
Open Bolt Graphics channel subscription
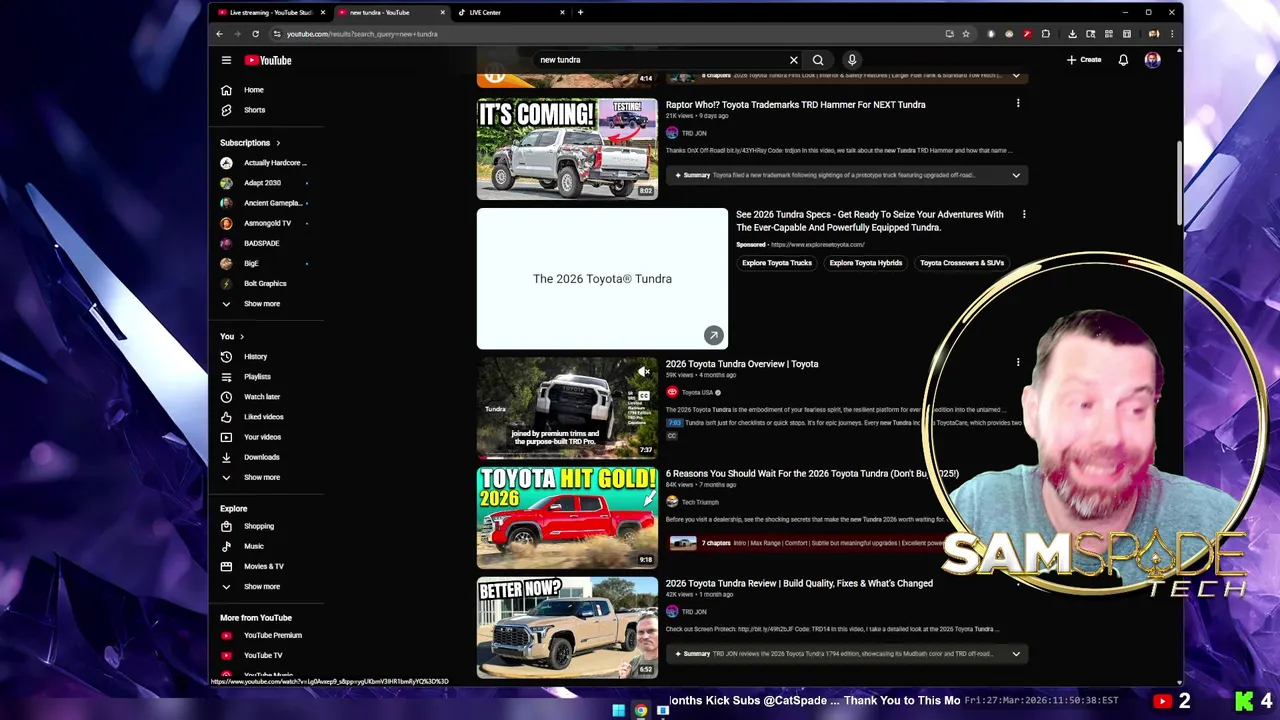[266, 283]
